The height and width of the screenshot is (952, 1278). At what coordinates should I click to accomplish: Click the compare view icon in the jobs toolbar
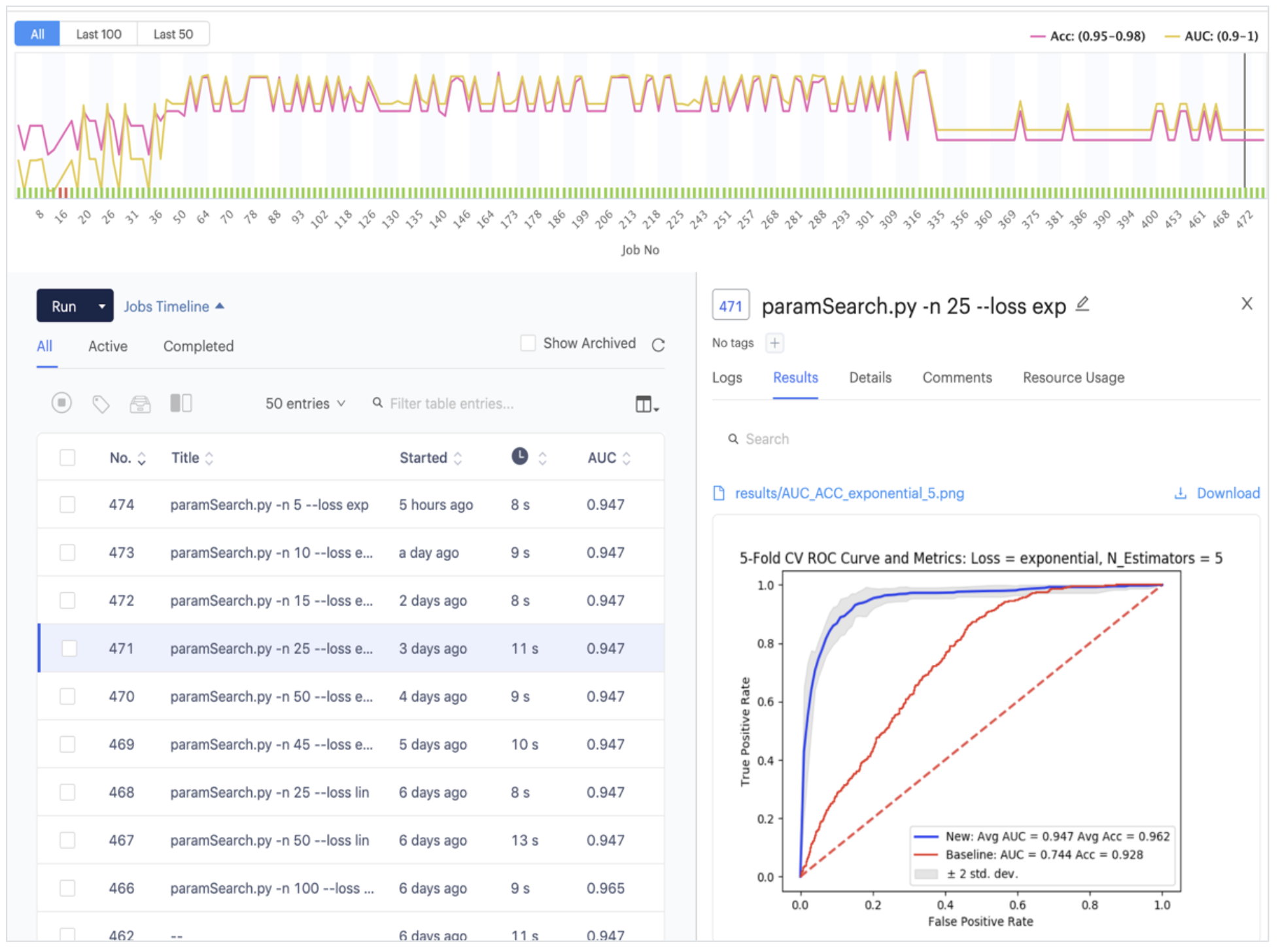[181, 403]
